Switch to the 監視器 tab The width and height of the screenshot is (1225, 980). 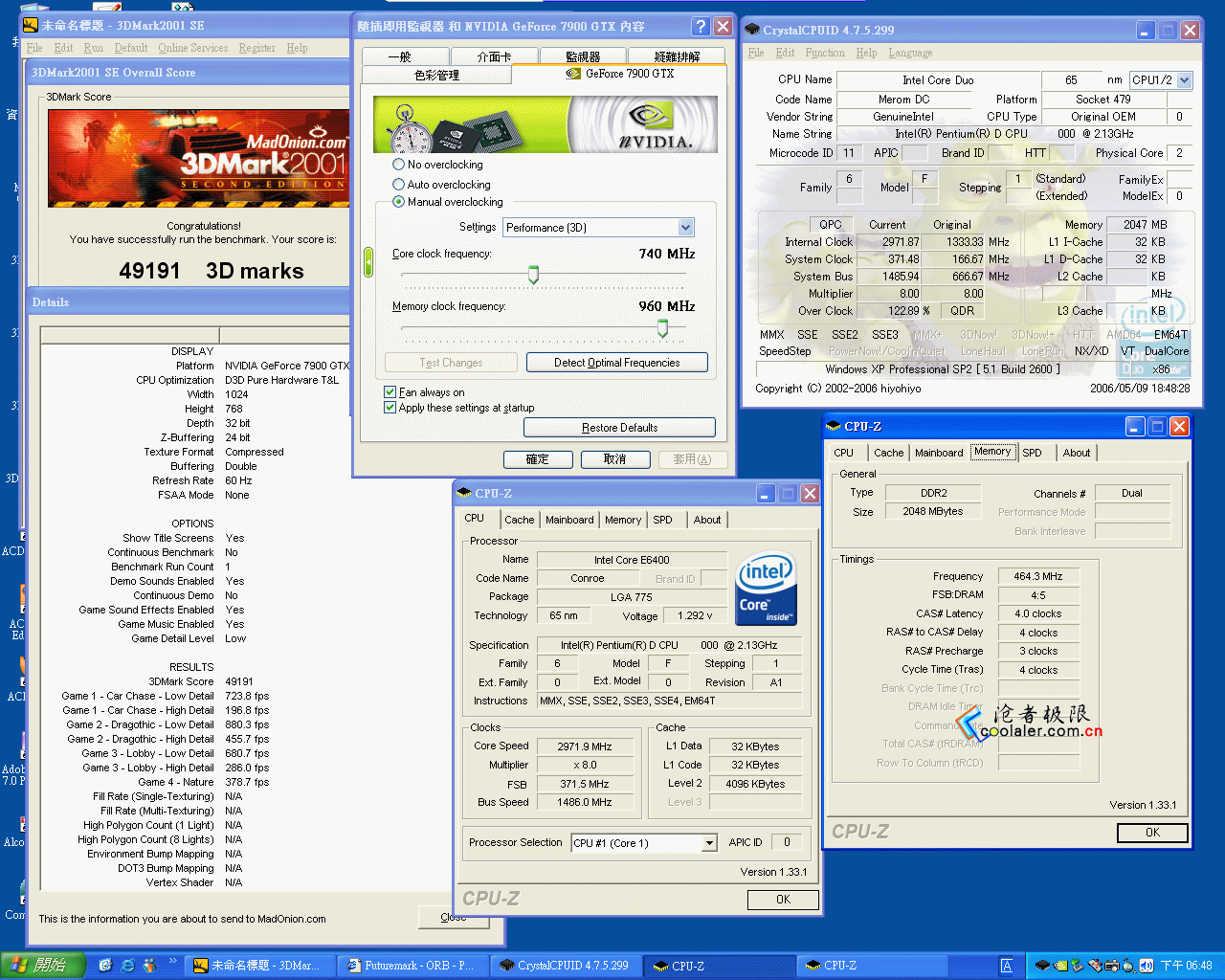[x=583, y=56]
